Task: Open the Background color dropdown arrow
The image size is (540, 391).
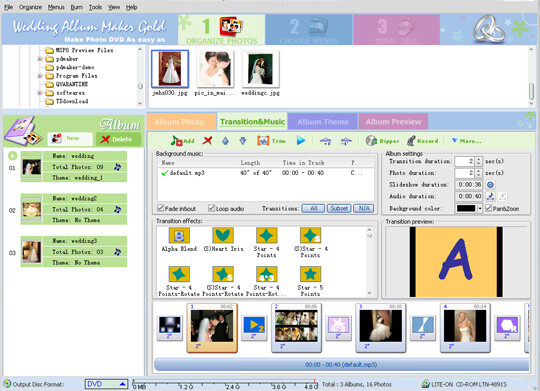Action: 479,208
